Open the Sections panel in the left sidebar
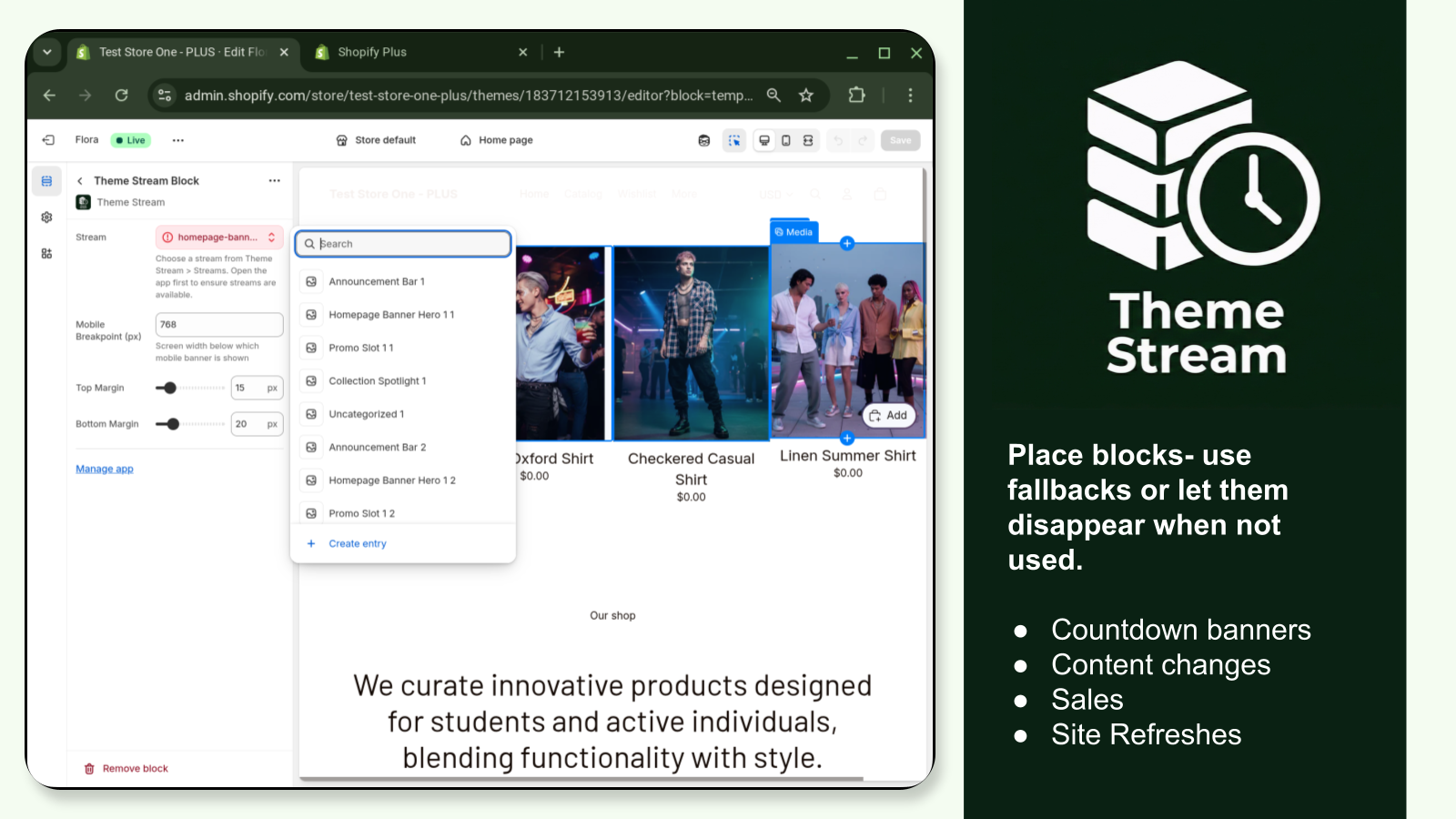Viewport: 1456px width, 819px height. click(x=46, y=180)
